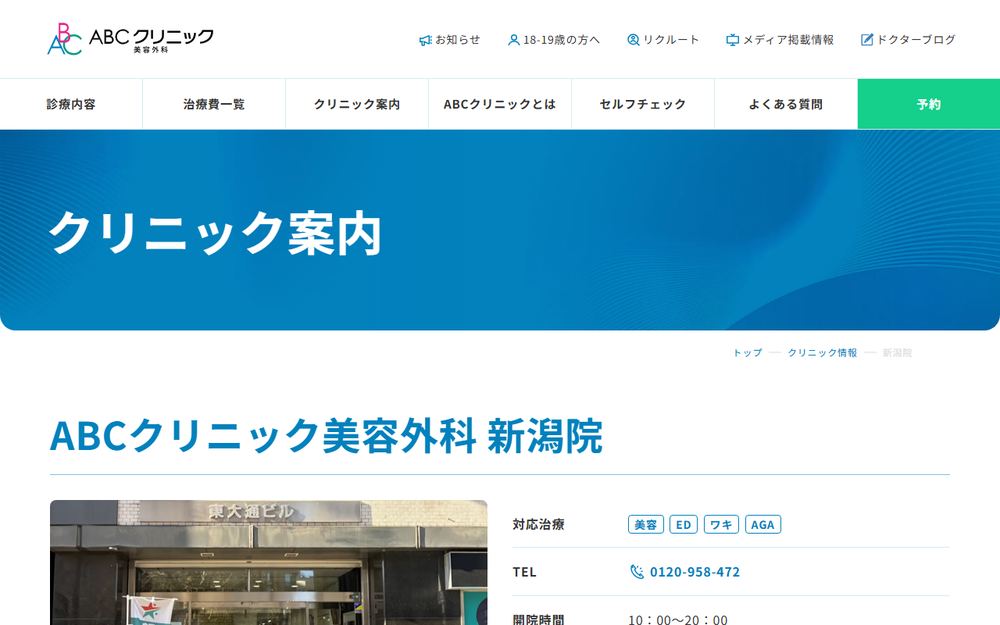Screen dimensions: 1000x625
Task: Open the 診療内容 menu
Action: [x=71, y=104]
